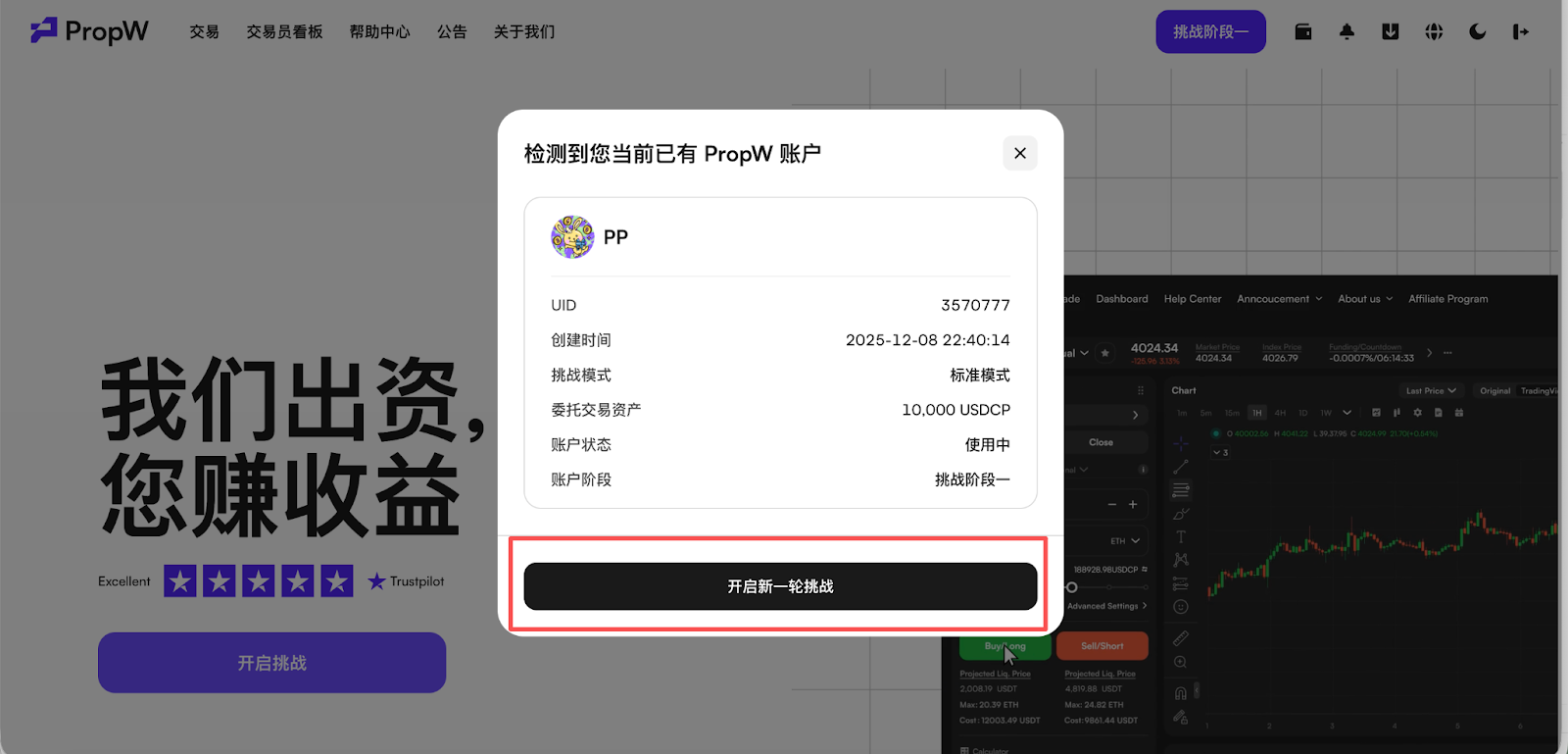Open the 公告 menu item
The image size is (1568, 754).
click(x=452, y=31)
